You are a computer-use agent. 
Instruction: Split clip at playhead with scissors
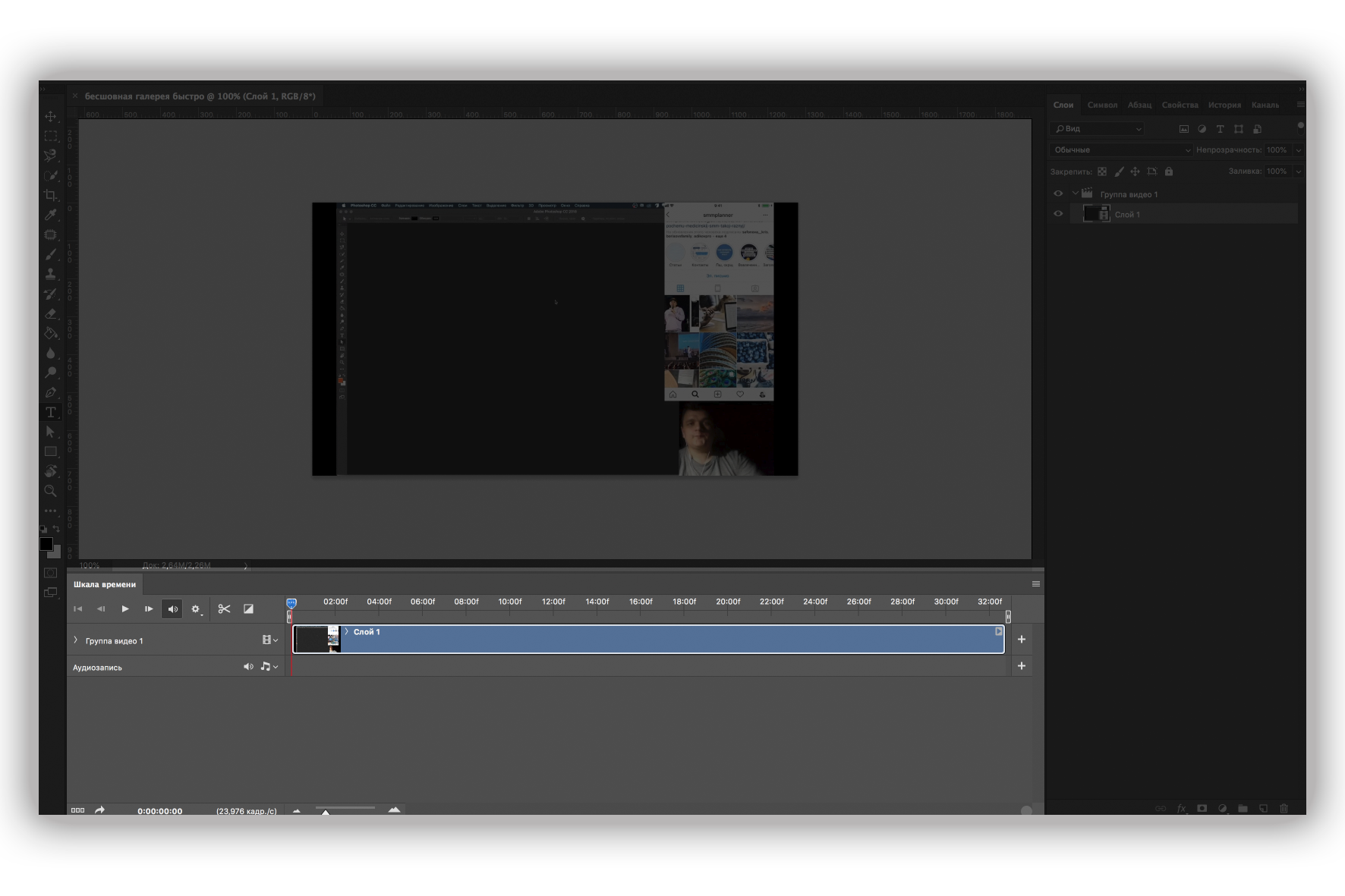tap(224, 608)
